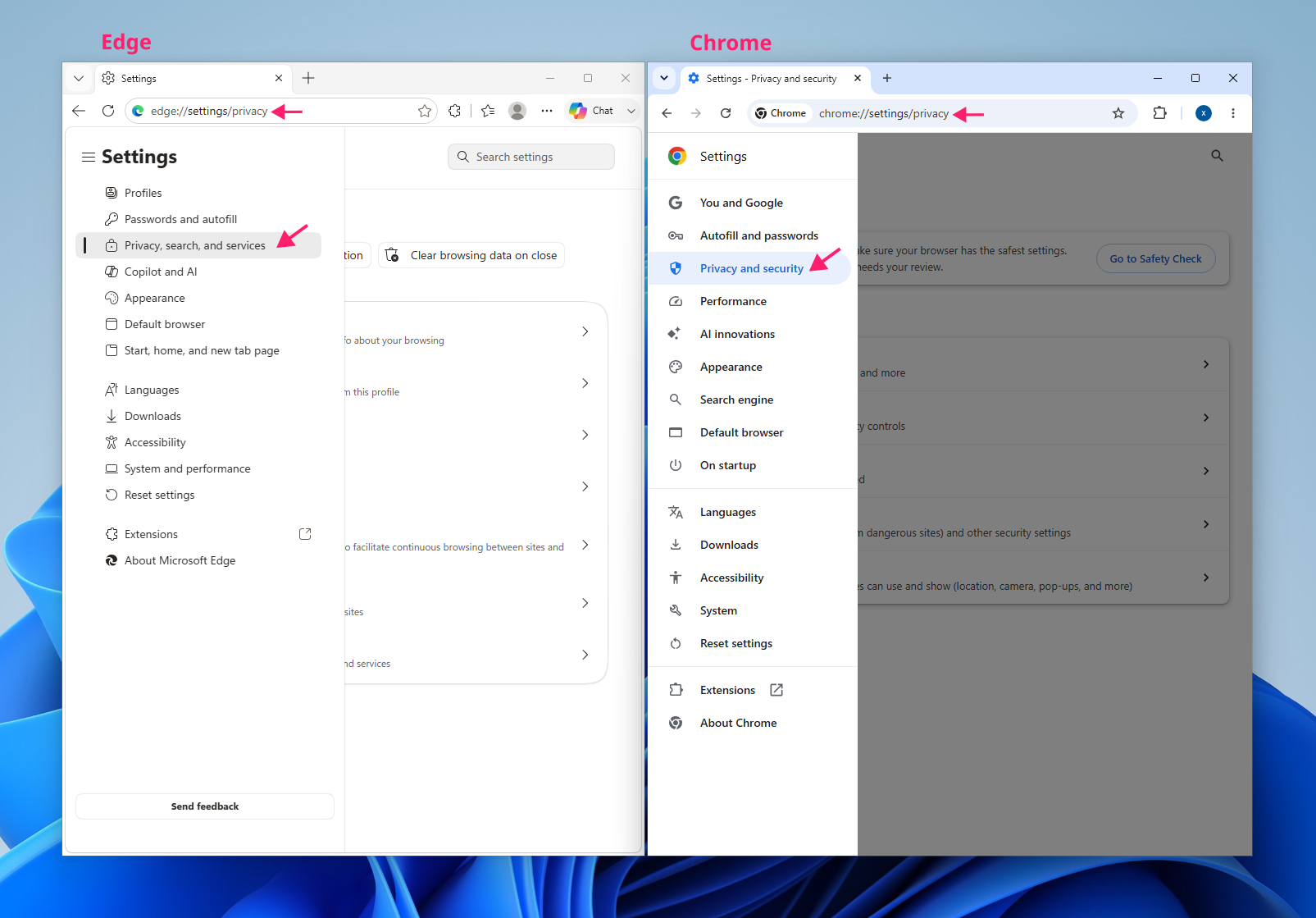The image size is (1316, 918).
Task: Open Reset settings in Edge
Action: [x=198, y=495]
